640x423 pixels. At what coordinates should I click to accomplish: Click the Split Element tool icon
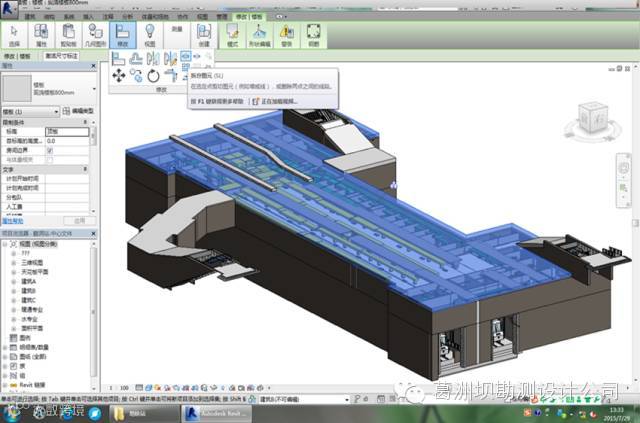click(187, 58)
